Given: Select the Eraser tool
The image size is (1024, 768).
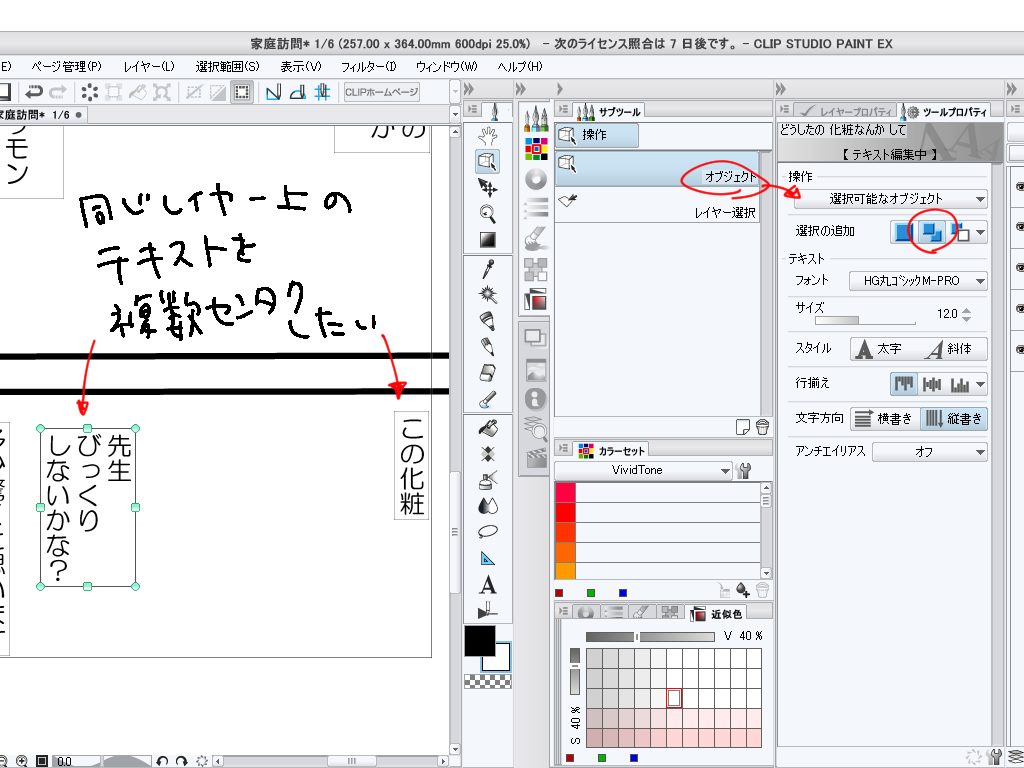Looking at the screenshot, I should pyautogui.click(x=488, y=373).
